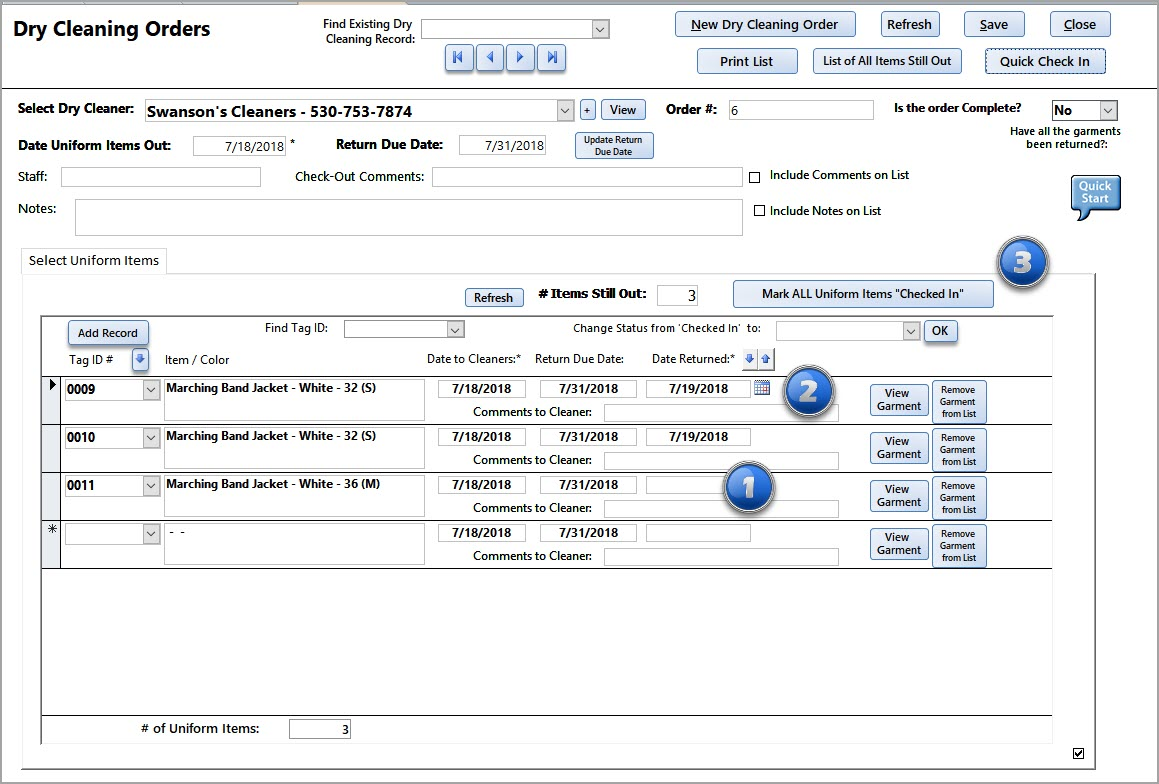The height and width of the screenshot is (784, 1159).
Task: Go to first dry cleaning record
Action: [x=458, y=58]
